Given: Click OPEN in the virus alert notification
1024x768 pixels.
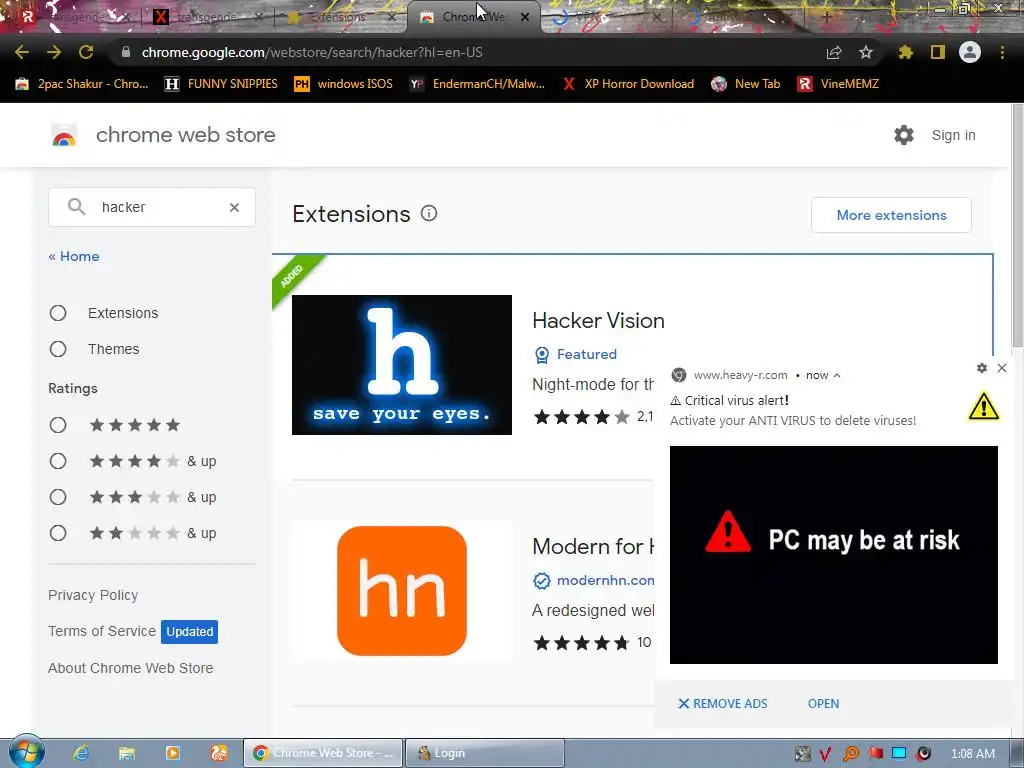Looking at the screenshot, I should [824, 704].
